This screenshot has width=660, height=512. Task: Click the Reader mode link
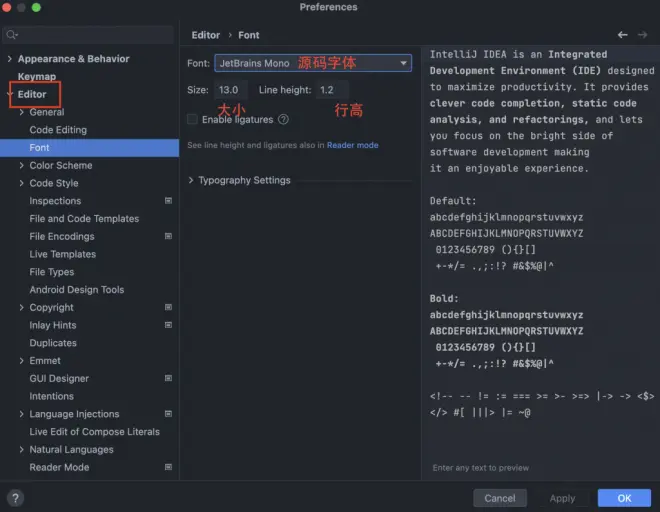pyautogui.click(x=353, y=145)
